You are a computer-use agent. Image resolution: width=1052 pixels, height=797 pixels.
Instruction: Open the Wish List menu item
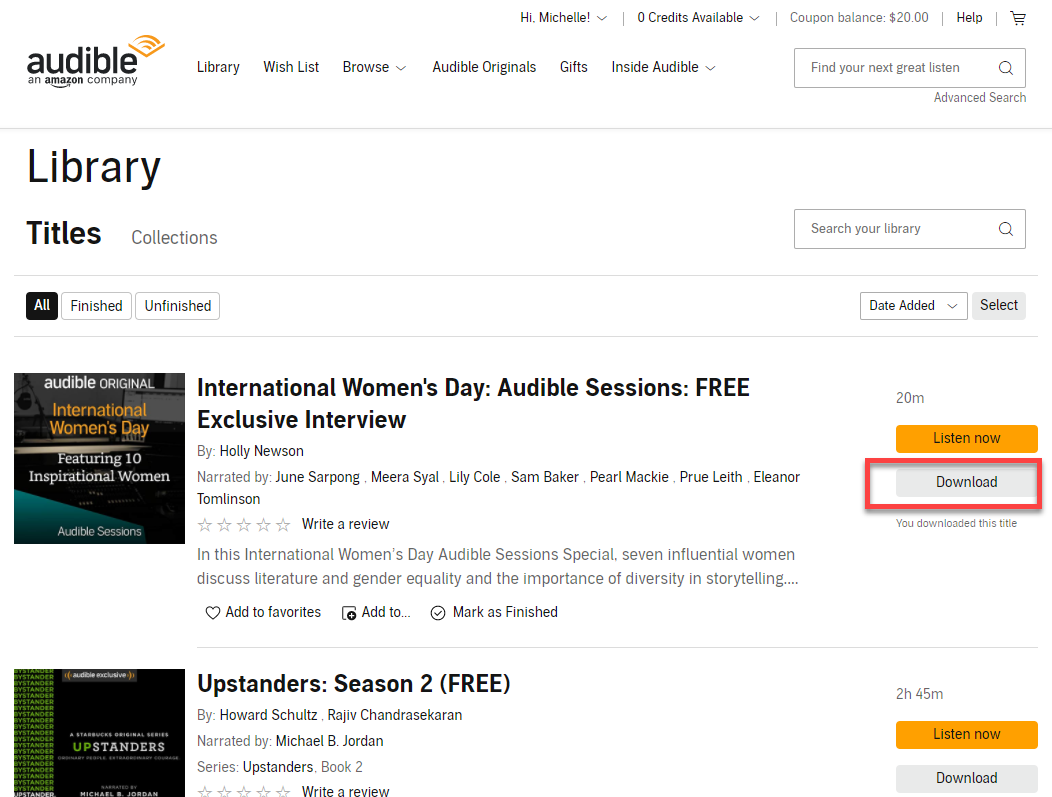click(291, 67)
